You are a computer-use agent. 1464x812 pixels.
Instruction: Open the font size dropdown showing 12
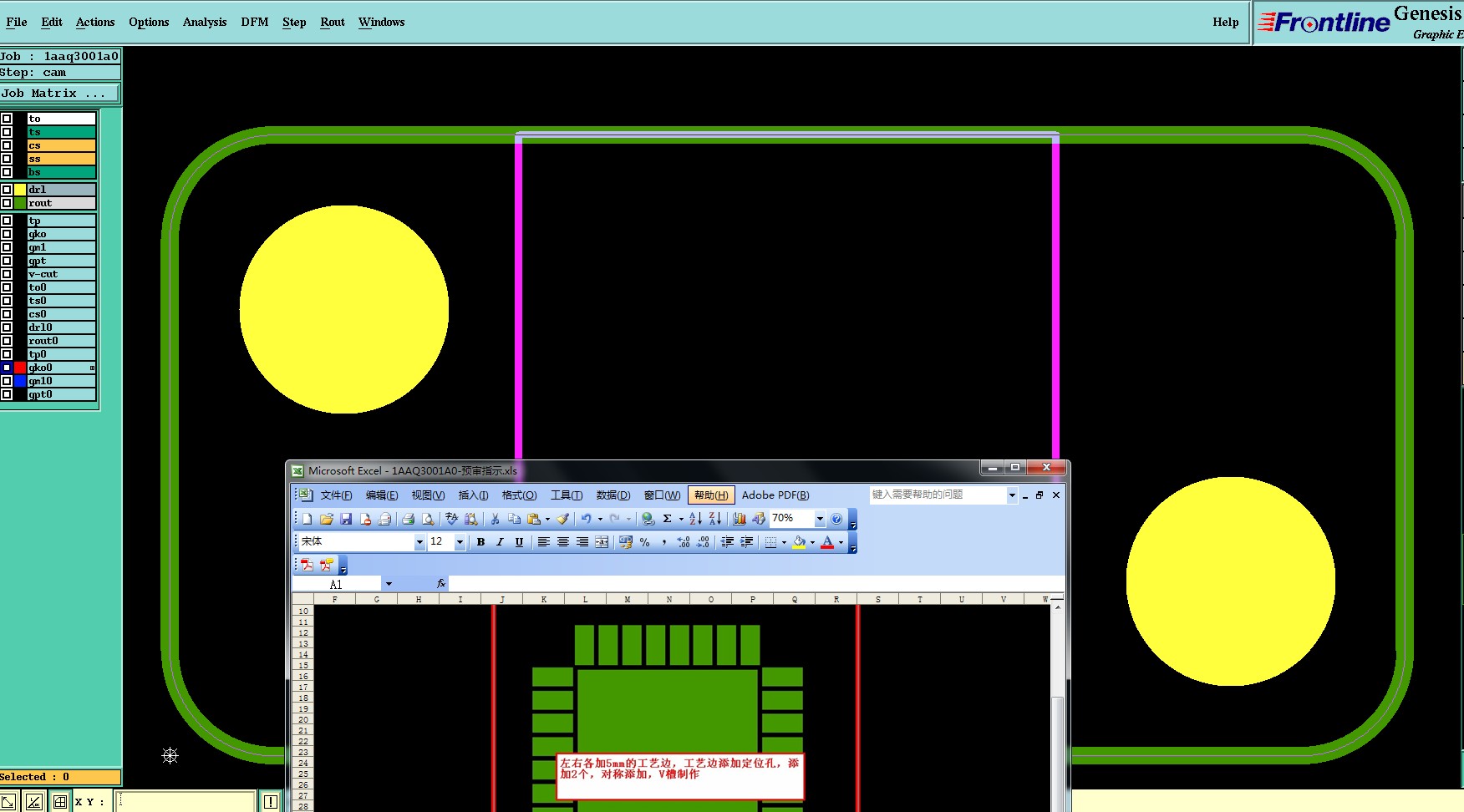(459, 542)
